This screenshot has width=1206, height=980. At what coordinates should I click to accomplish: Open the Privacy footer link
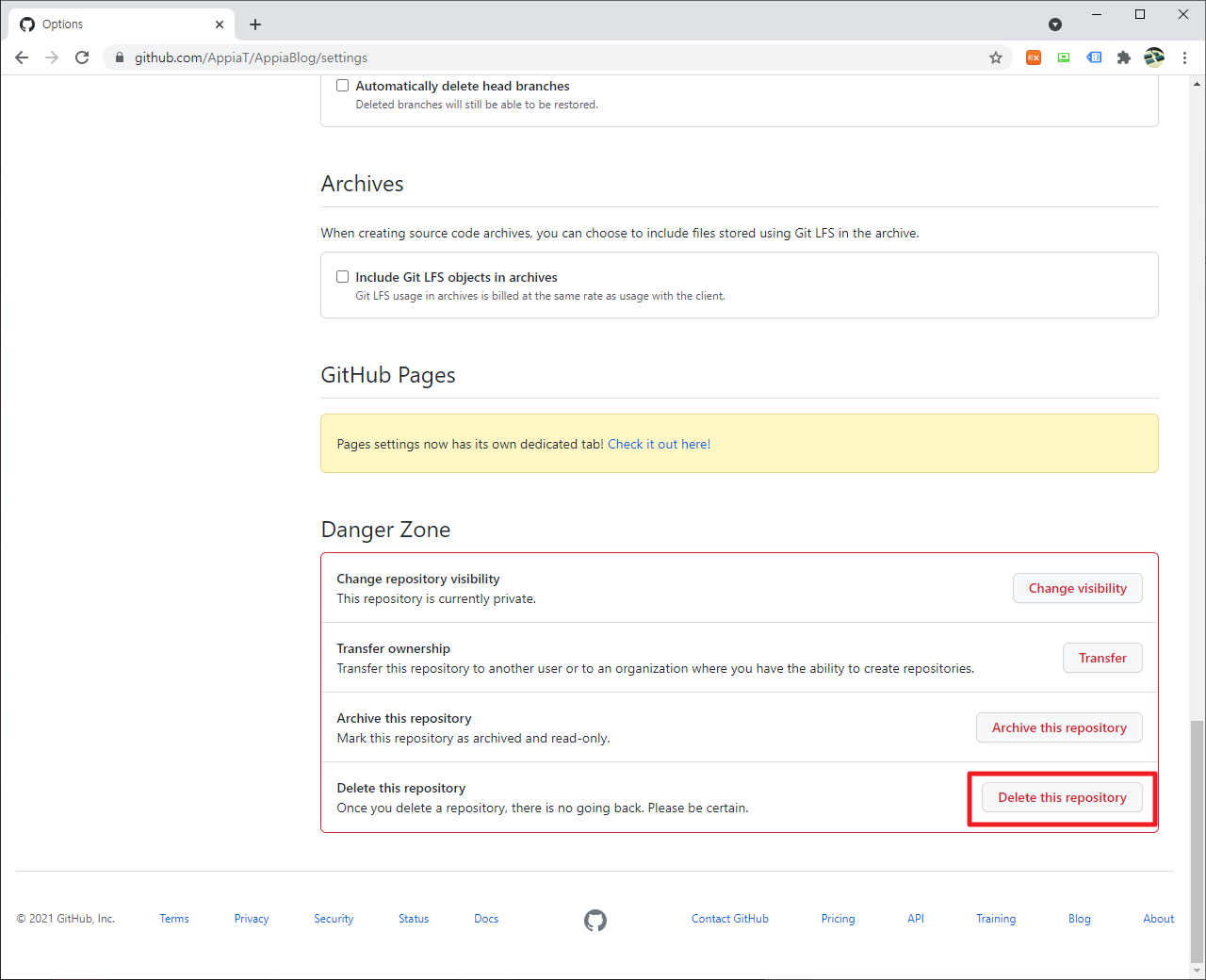pyautogui.click(x=252, y=919)
